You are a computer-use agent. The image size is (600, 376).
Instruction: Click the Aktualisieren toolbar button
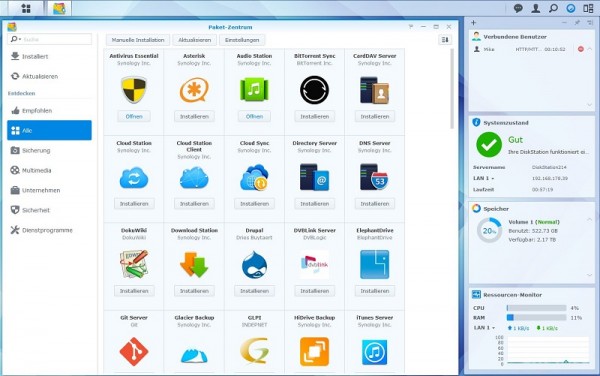point(194,40)
